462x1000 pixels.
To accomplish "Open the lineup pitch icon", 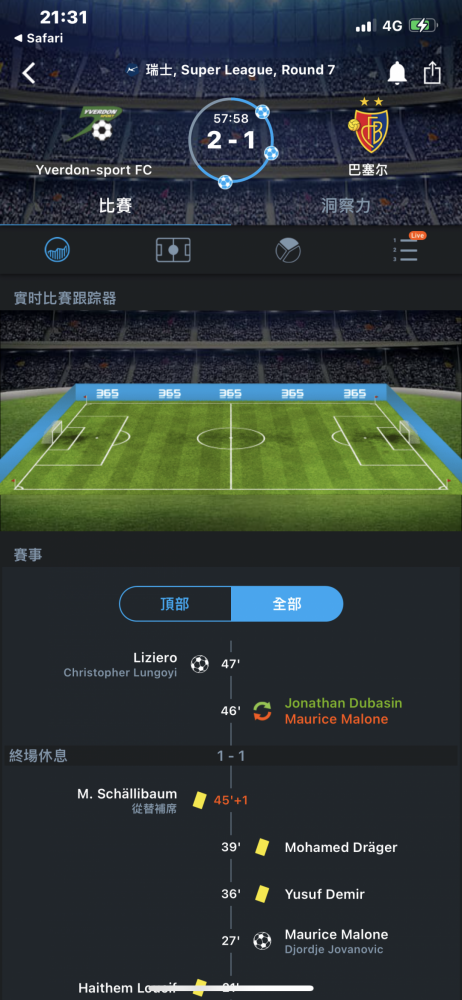I will pos(173,250).
